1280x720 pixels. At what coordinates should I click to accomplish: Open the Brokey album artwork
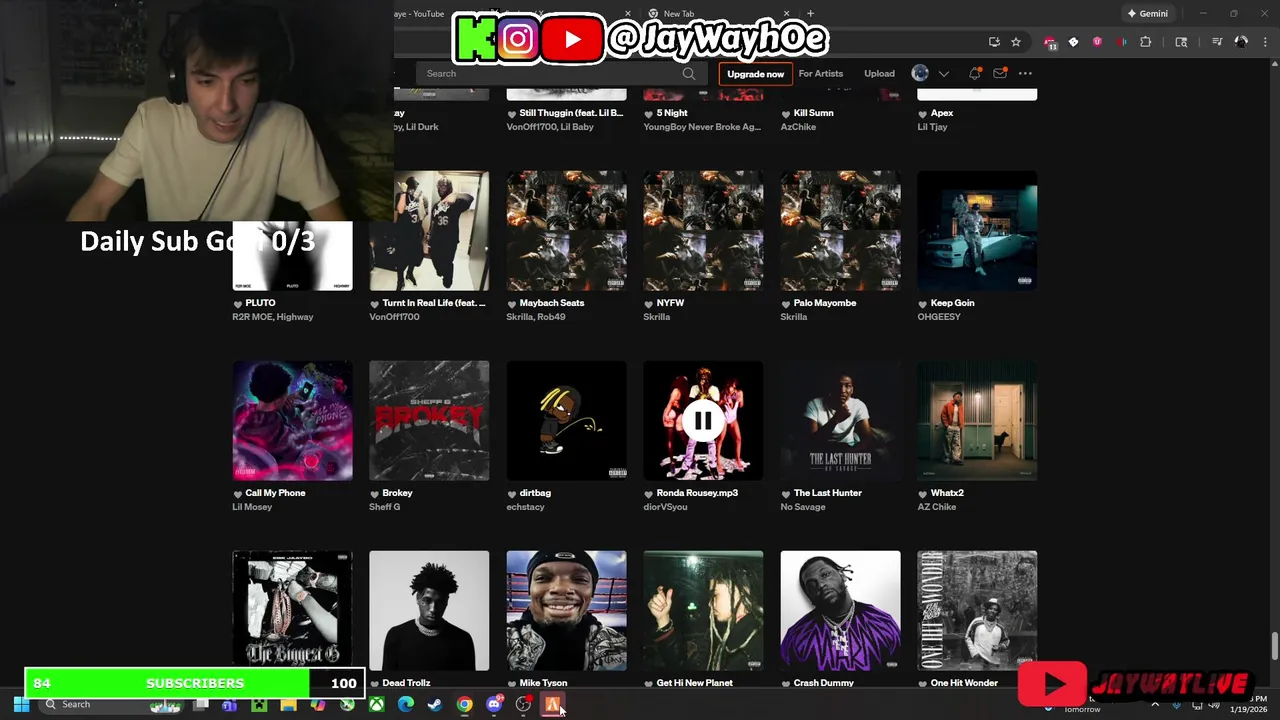(x=429, y=421)
